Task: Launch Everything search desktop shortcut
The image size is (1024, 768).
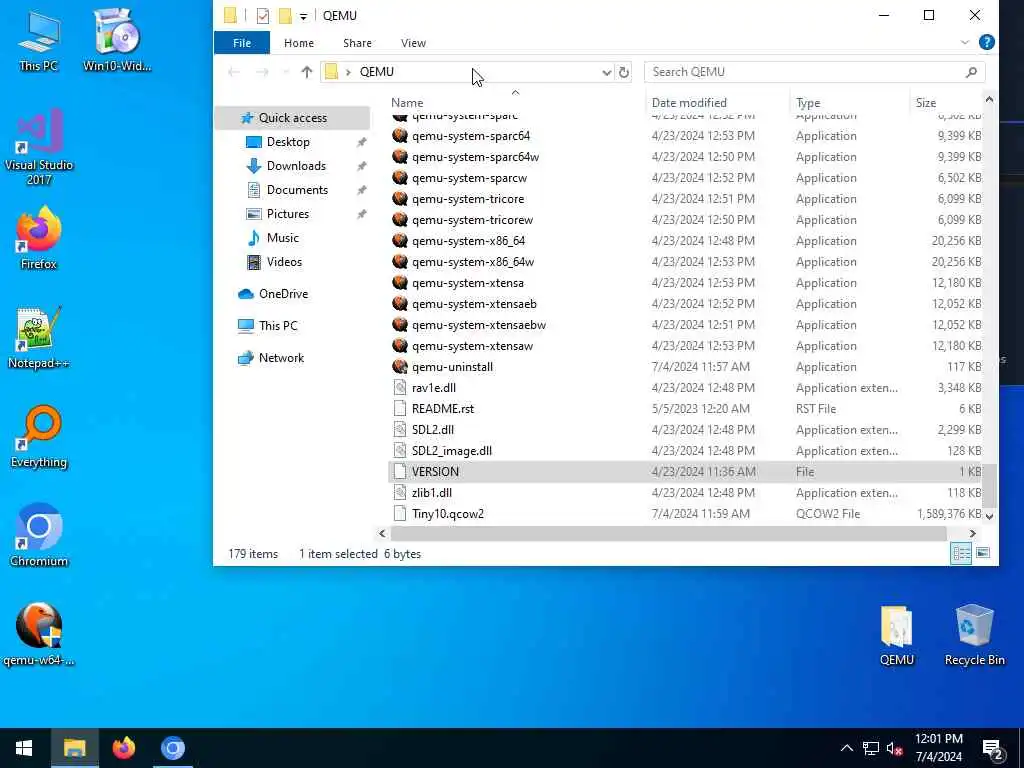Action: [39, 437]
